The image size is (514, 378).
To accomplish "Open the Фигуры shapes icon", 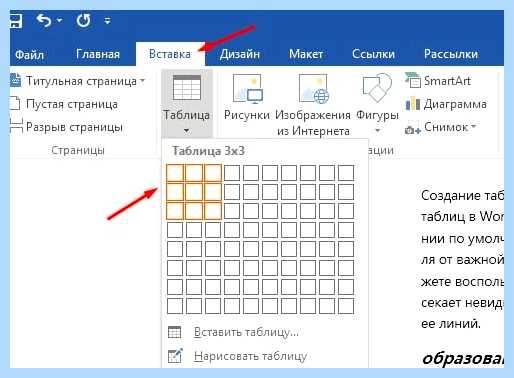I will (x=377, y=88).
